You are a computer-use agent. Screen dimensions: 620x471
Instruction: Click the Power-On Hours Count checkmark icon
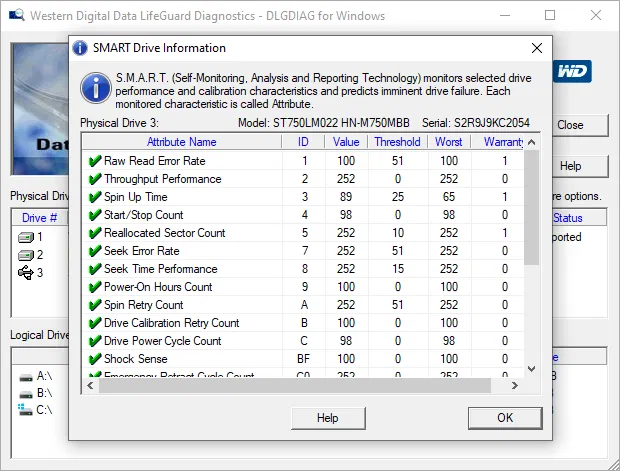click(95, 287)
